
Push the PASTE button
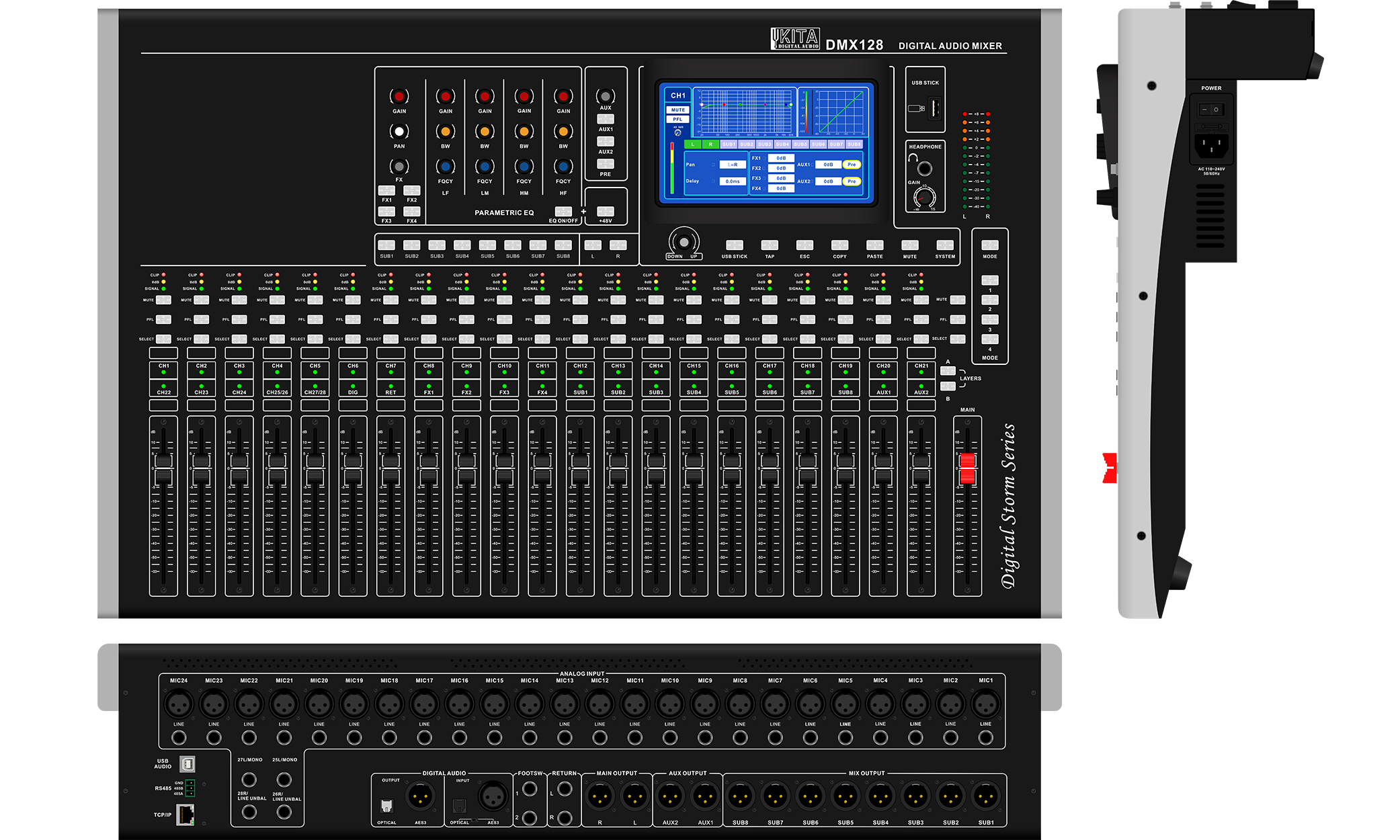click(x=874, y=245)
